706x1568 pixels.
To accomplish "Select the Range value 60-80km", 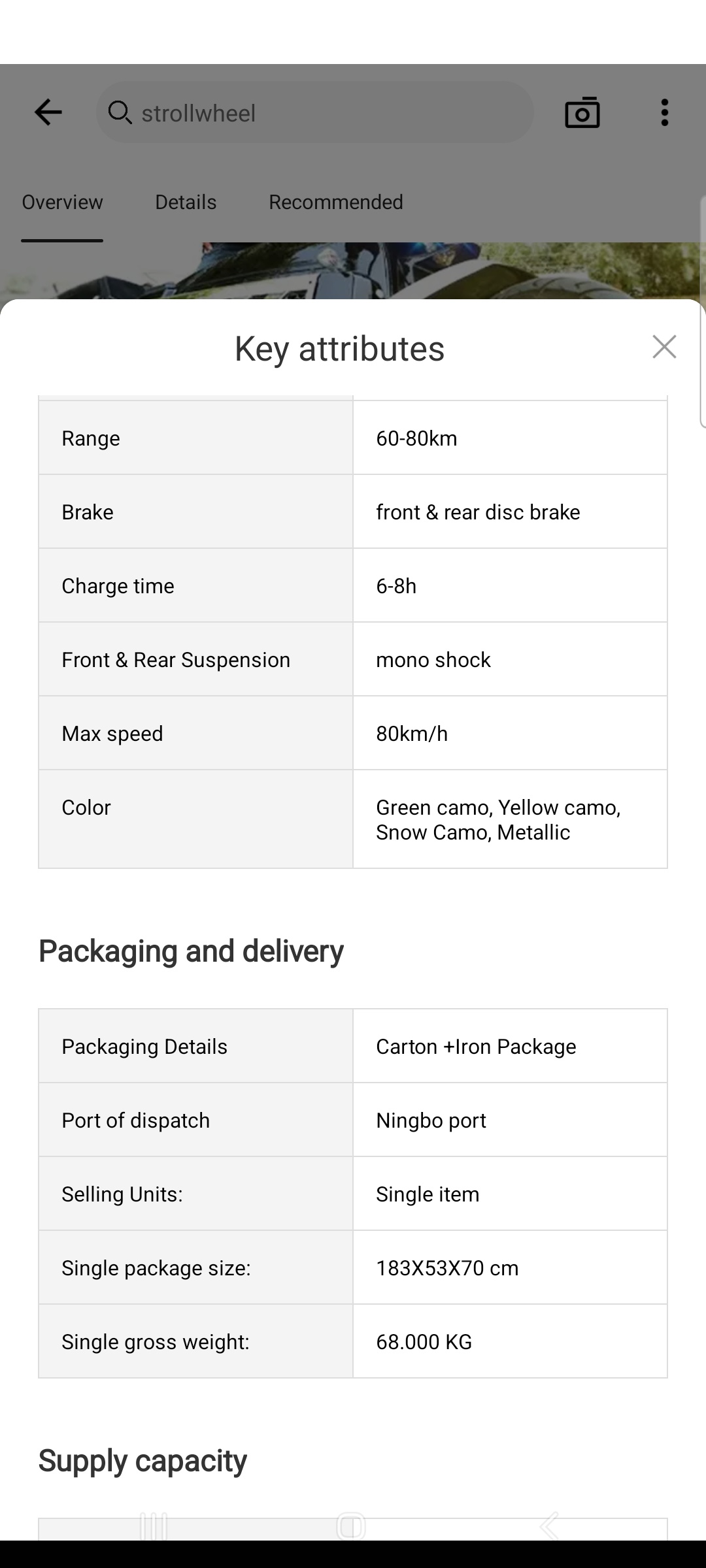I will click(416, 438).
